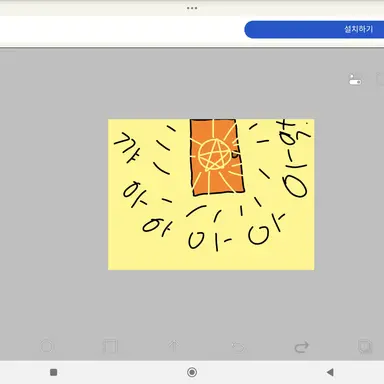Undo the last stroke with curved-left arrow
Screen dimensions: 384x384
point(238,347)
